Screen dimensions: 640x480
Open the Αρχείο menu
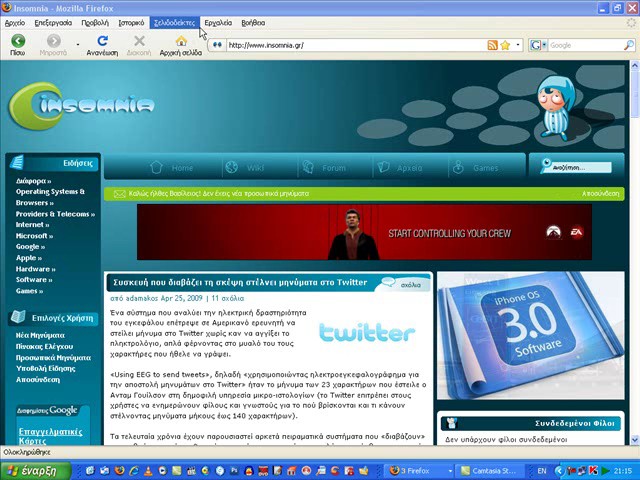[x=15, y=23]
